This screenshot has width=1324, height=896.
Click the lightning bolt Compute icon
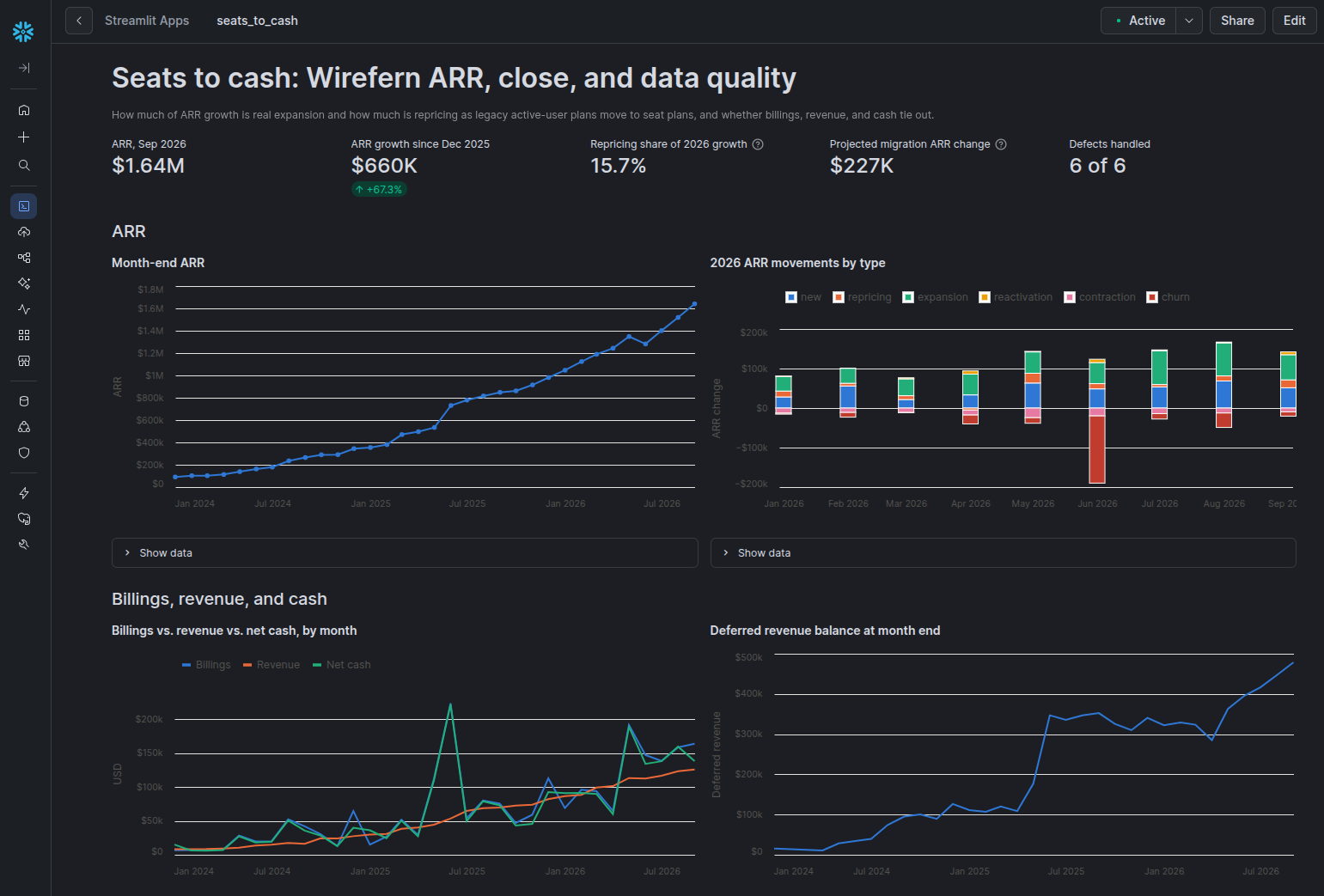[x=24, y=493]
